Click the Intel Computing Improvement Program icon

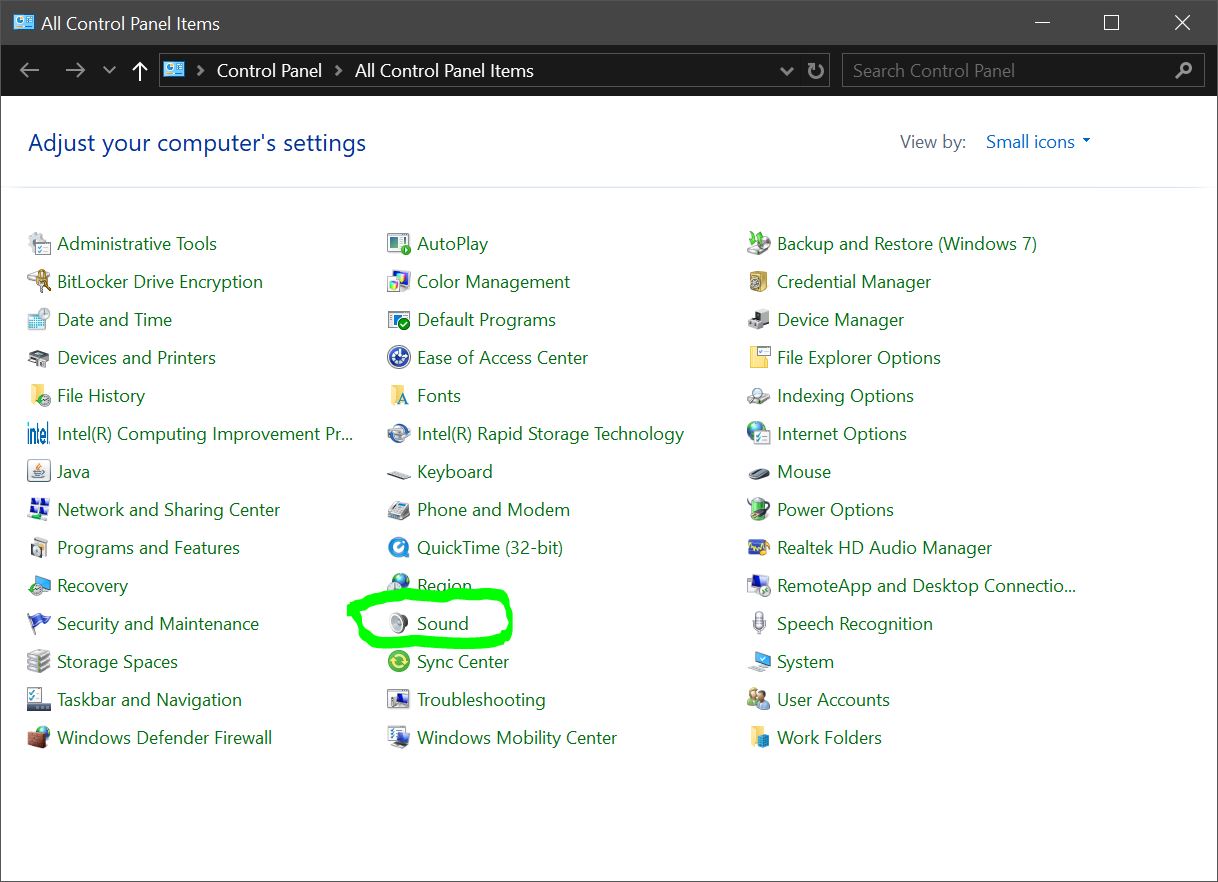pos(39,434)
